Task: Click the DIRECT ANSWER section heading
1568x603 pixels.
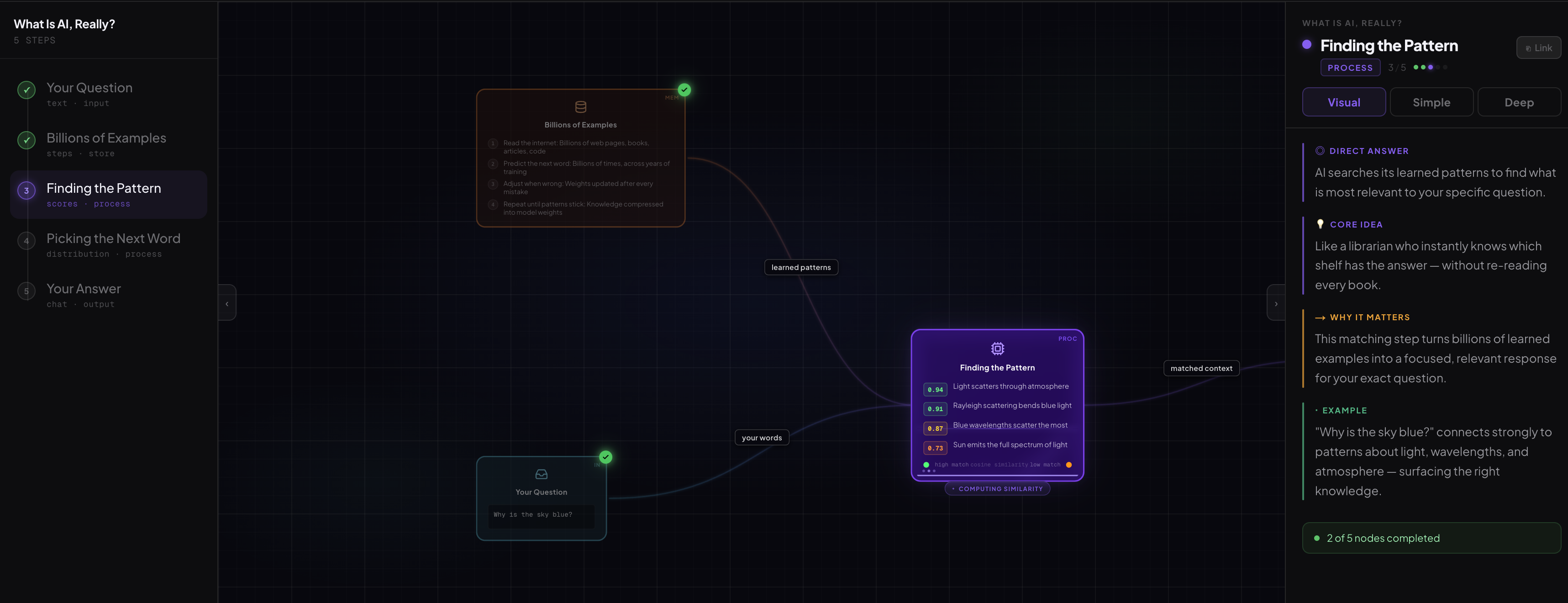Action: pos(1368,151)
